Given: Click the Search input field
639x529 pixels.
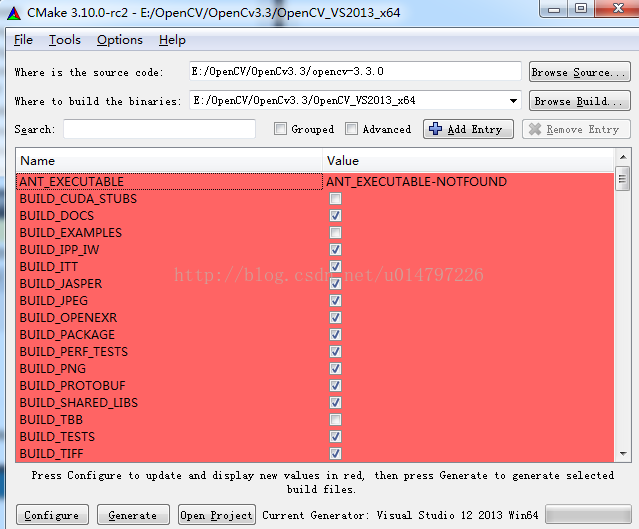Looking at the screenshot, I should click(159, 129).
